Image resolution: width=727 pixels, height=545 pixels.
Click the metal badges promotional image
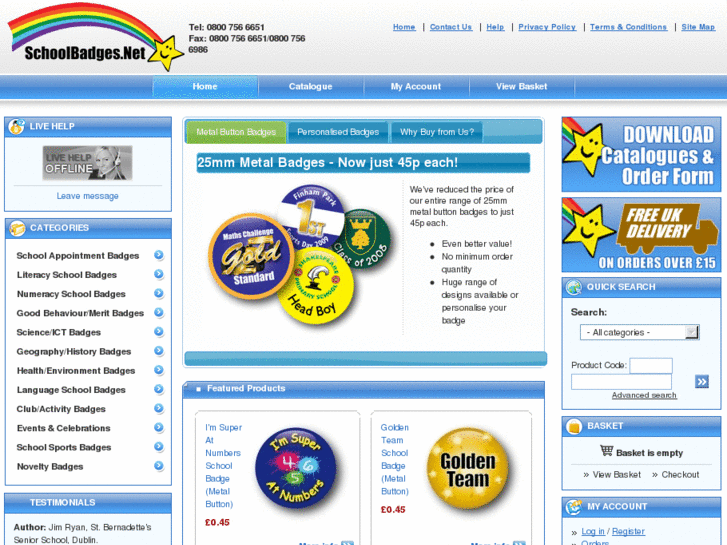click(300, 254)
